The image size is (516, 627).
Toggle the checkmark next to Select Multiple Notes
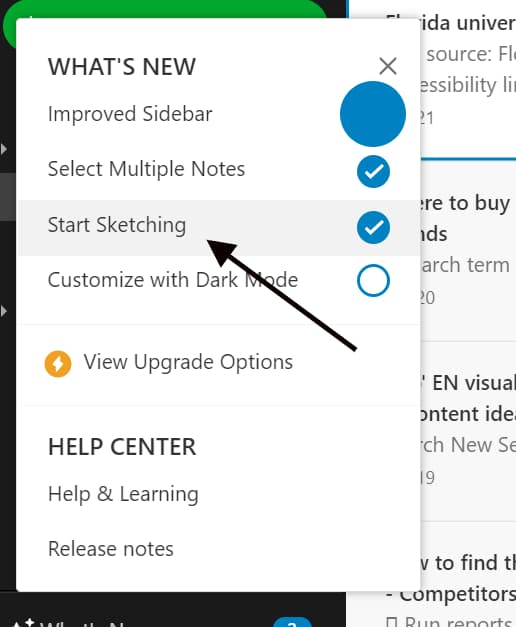click(x=373, y=172)
